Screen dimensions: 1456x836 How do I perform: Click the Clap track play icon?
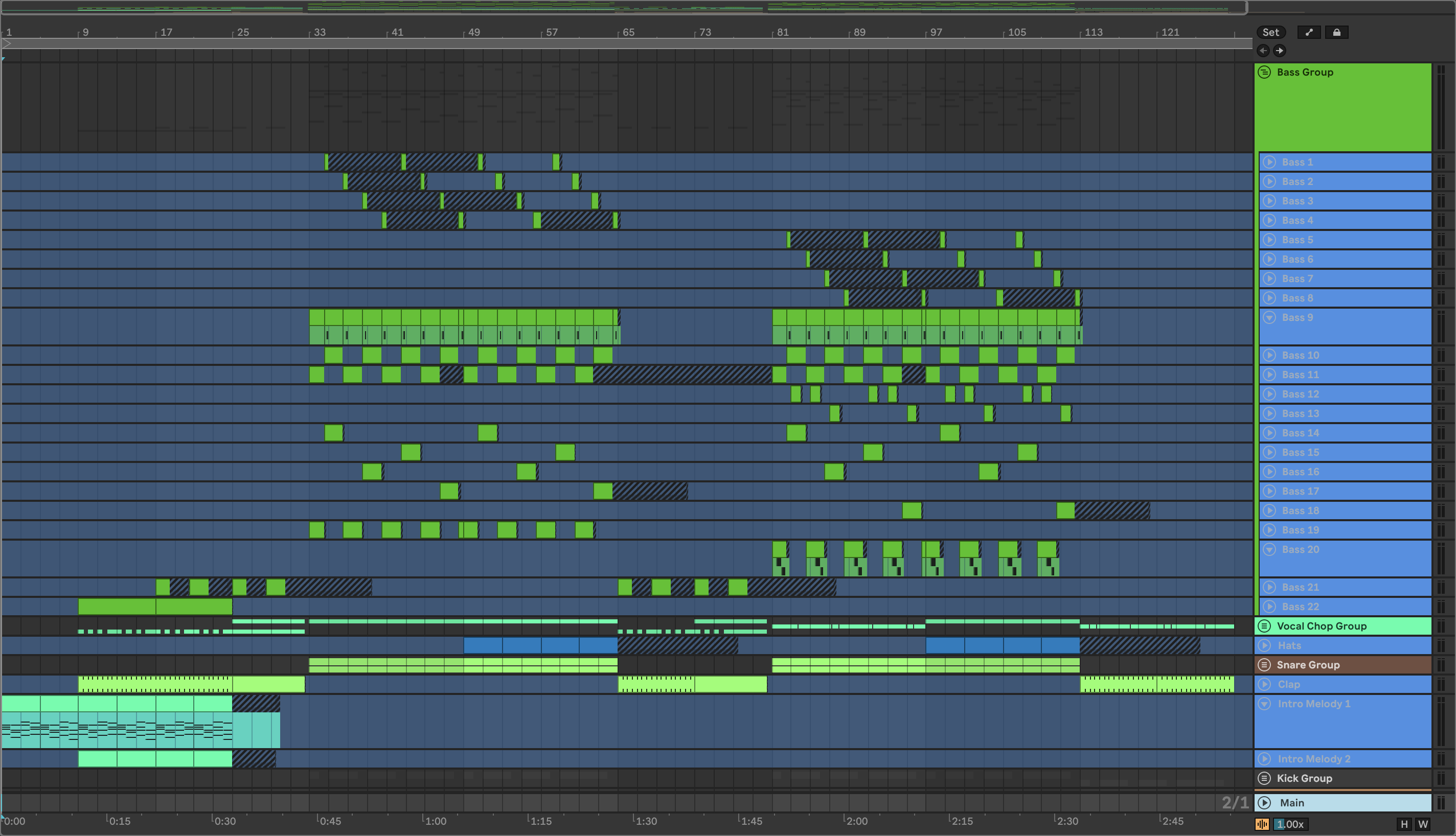(x=1265, y=684)
